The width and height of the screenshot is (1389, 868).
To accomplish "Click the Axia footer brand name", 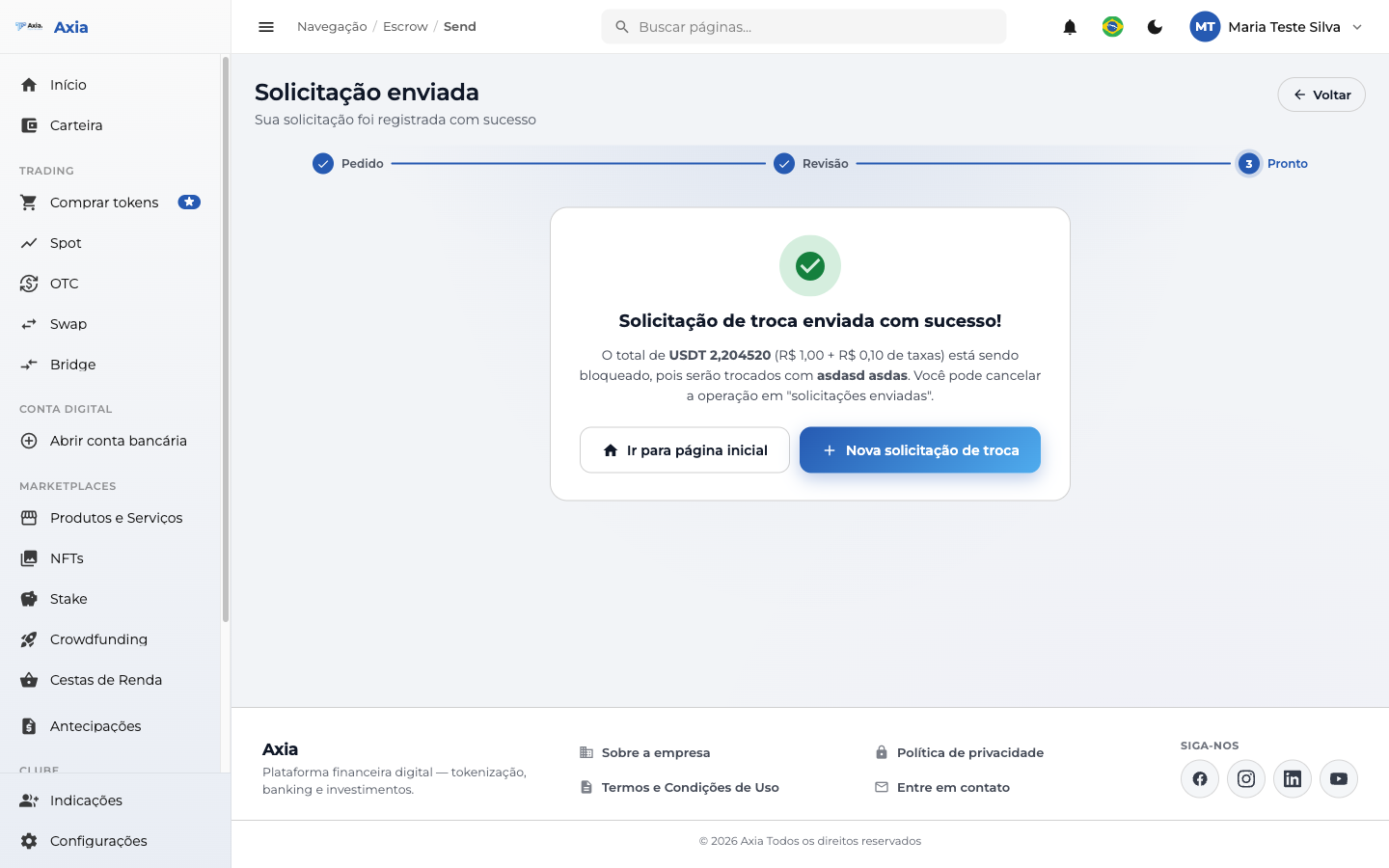I will coord(280,749).
